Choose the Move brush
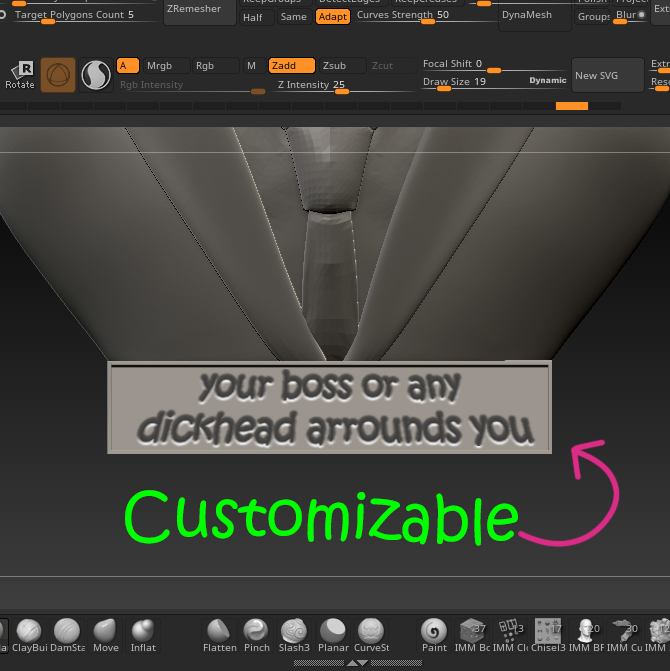Screen dimensions: 670x671 pos(105,635)
